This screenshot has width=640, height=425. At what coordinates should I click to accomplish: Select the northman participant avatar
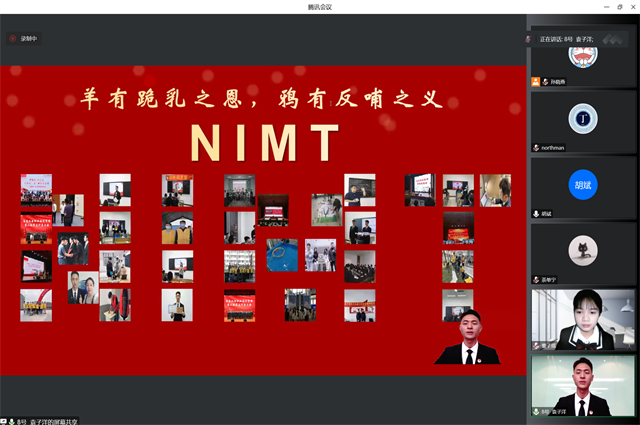(x=583, y=119)
